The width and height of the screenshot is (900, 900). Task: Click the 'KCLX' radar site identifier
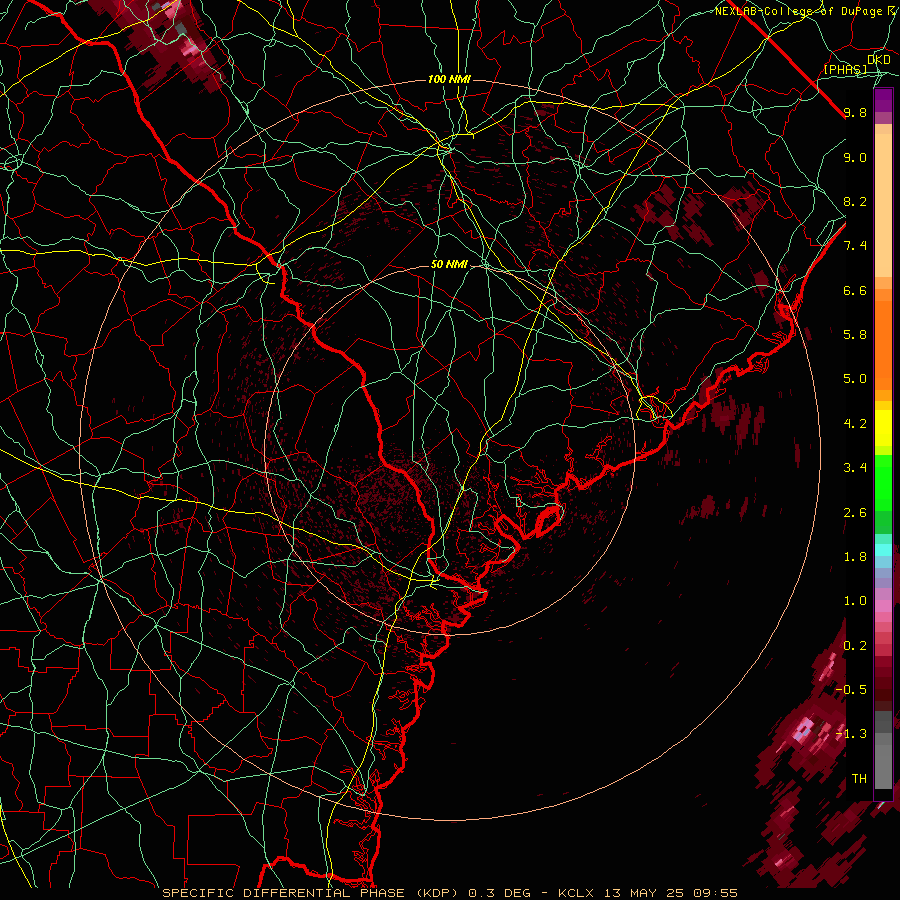click(x=577, y=893)
